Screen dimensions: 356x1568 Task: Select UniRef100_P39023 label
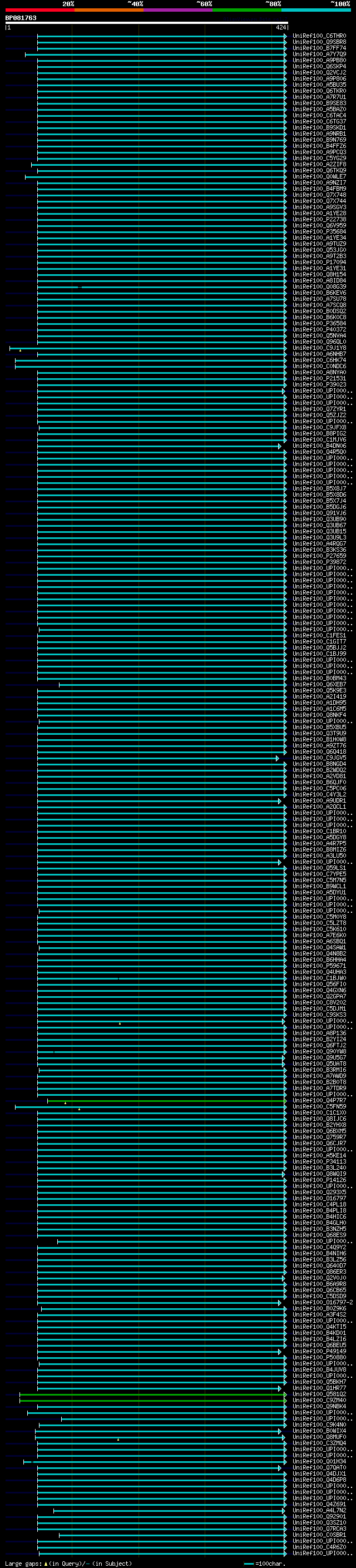[x=319, y=384]
